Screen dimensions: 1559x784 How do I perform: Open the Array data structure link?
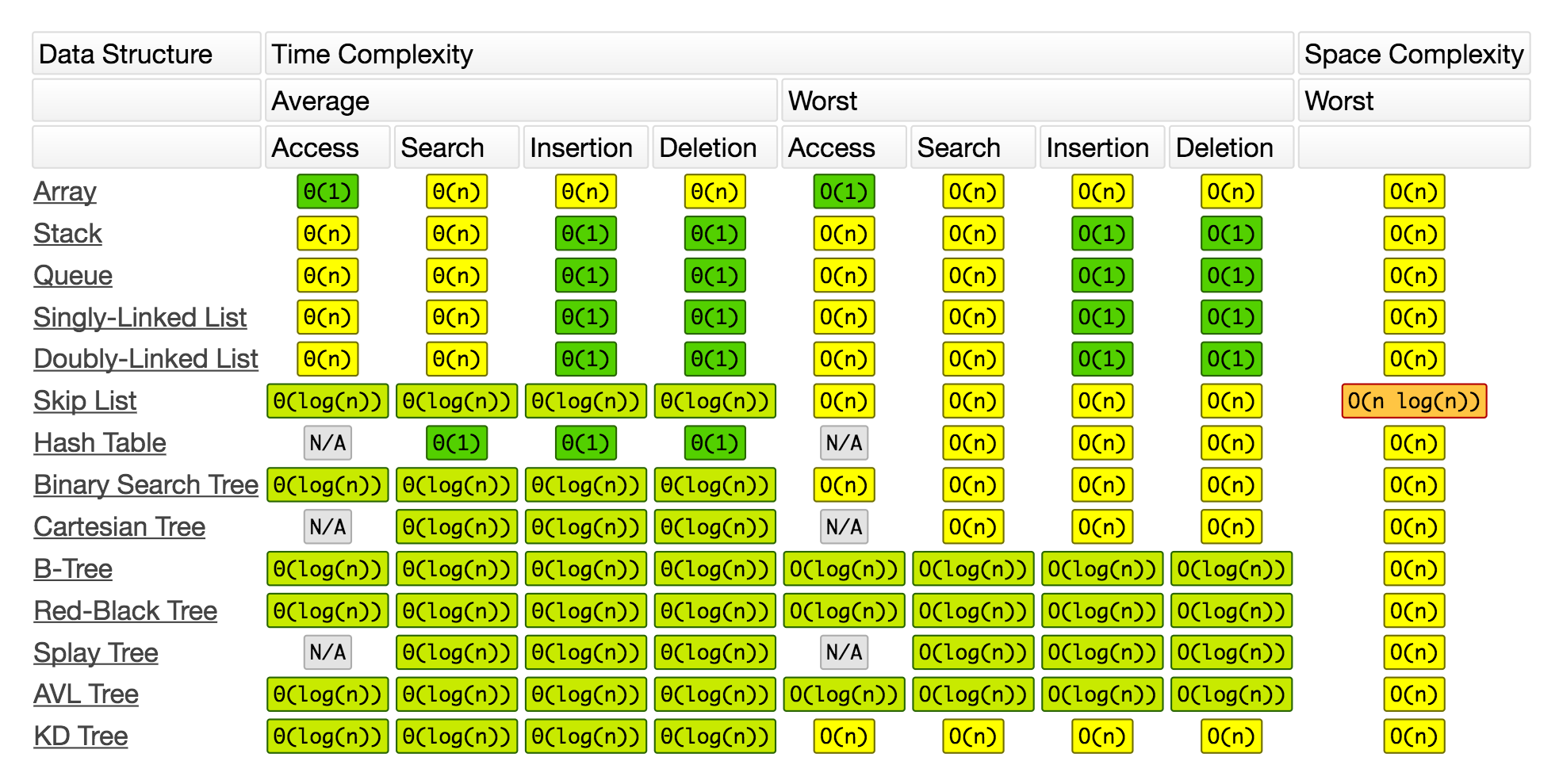[65, 192]
